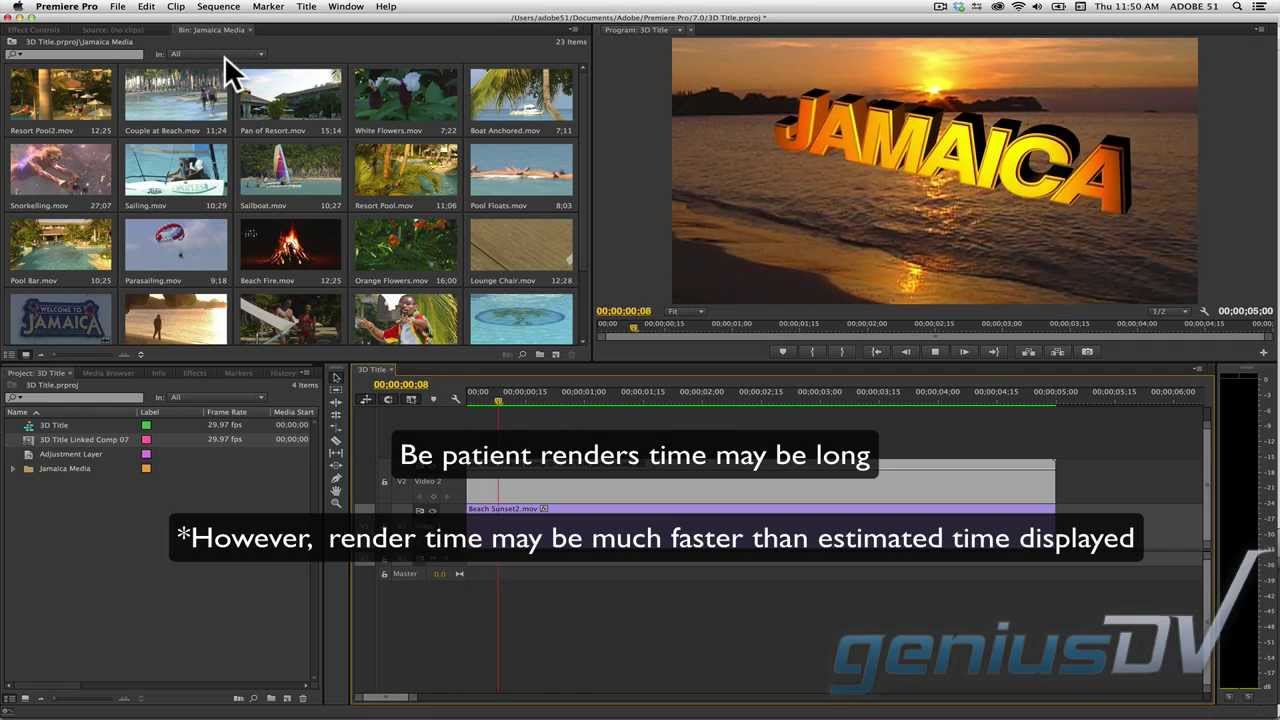1280x720 pixels.
Task: Click the Find icon in Project panel
Action: (253, 698)
